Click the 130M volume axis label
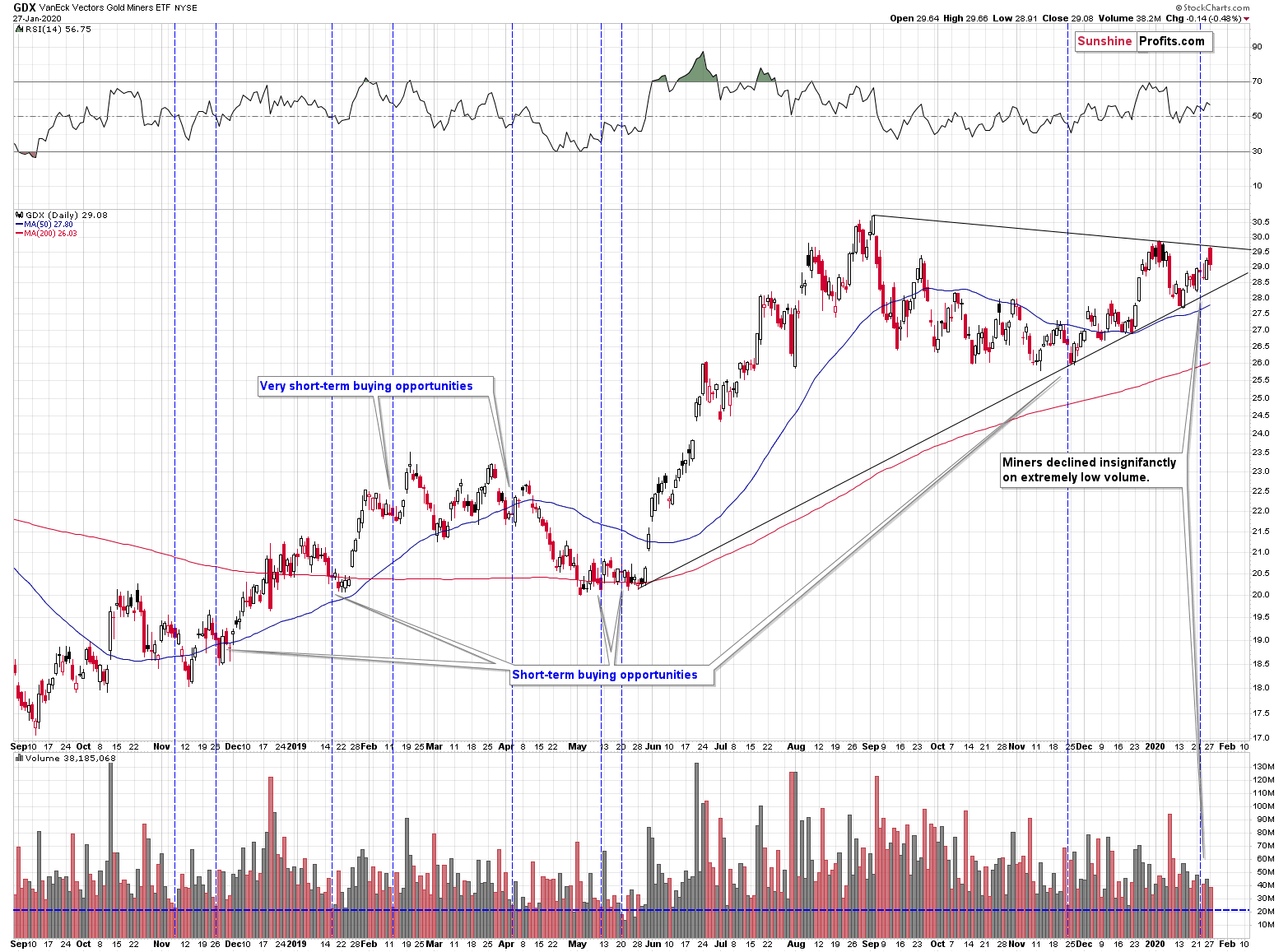This screenshot has width=1288, height=952. click(x=1263, y=767)
